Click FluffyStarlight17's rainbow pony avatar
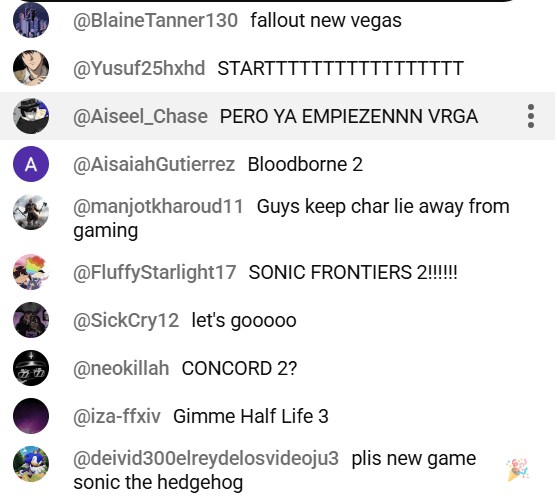 pyautogui.click(x=31, y=272)
